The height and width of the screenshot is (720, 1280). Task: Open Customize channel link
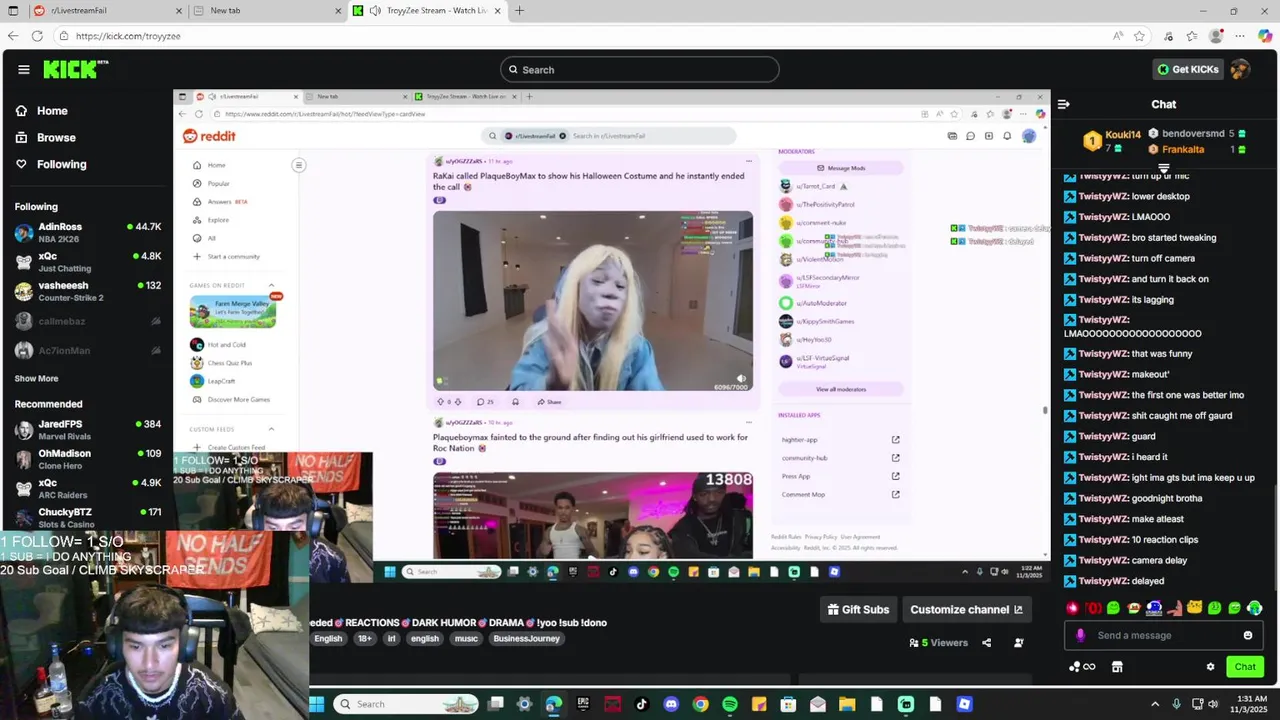pos(966,609)
